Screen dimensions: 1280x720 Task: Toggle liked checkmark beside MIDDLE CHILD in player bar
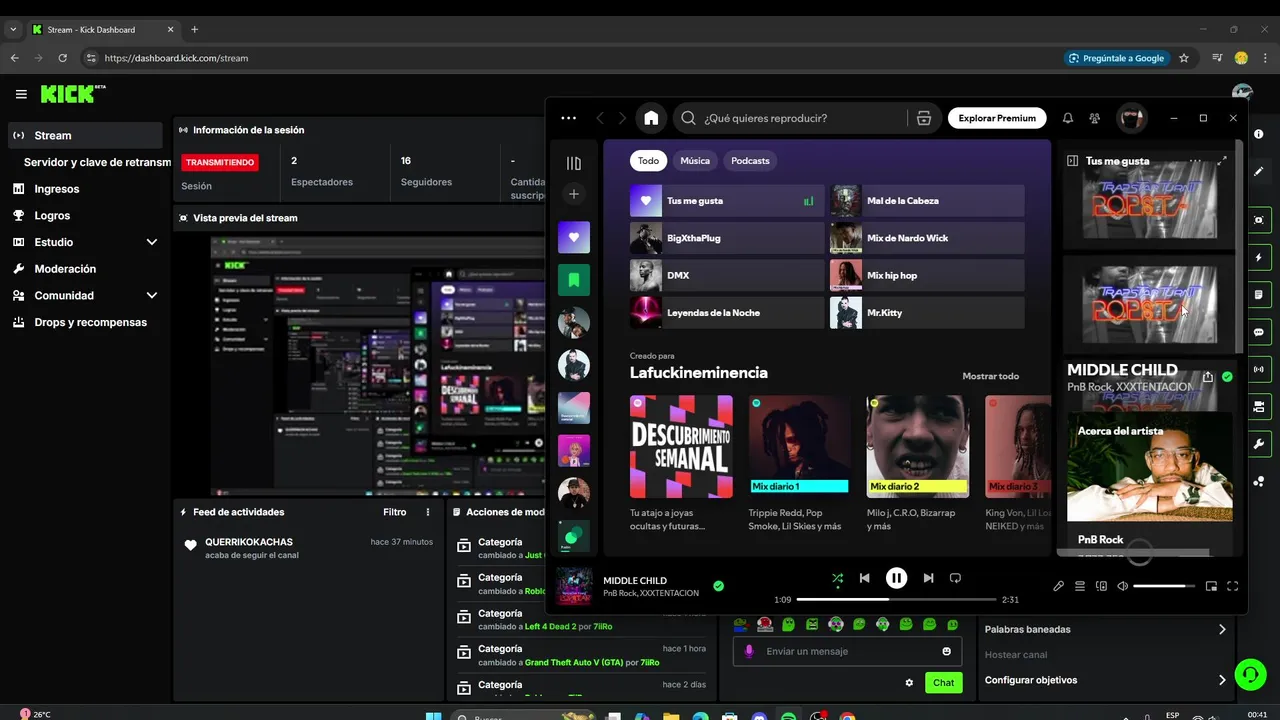coord(718,586)
